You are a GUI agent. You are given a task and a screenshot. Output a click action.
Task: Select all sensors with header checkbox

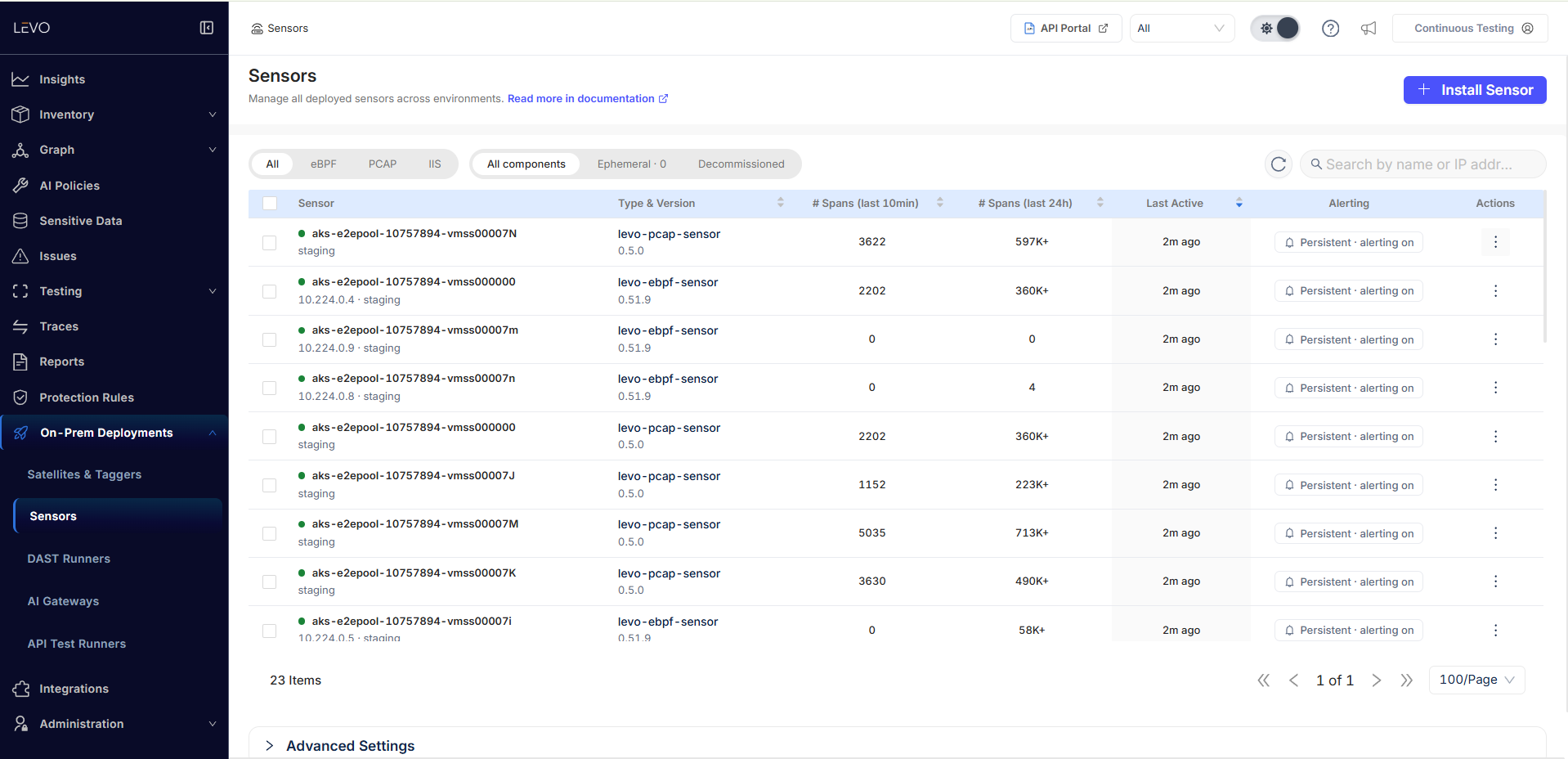(x=270, y=204)
